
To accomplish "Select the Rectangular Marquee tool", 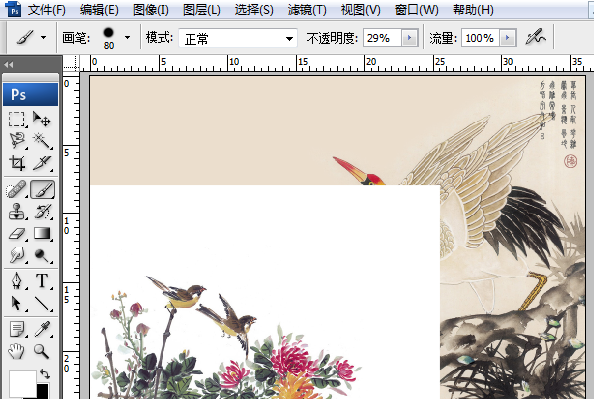I will coord(17,119).
